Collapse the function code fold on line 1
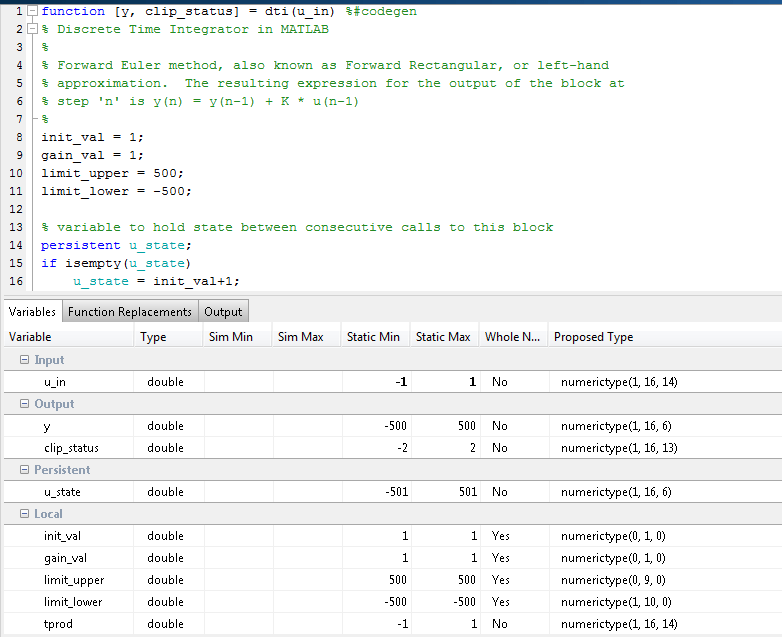This screenshot has width=782, height=637. 32,11
